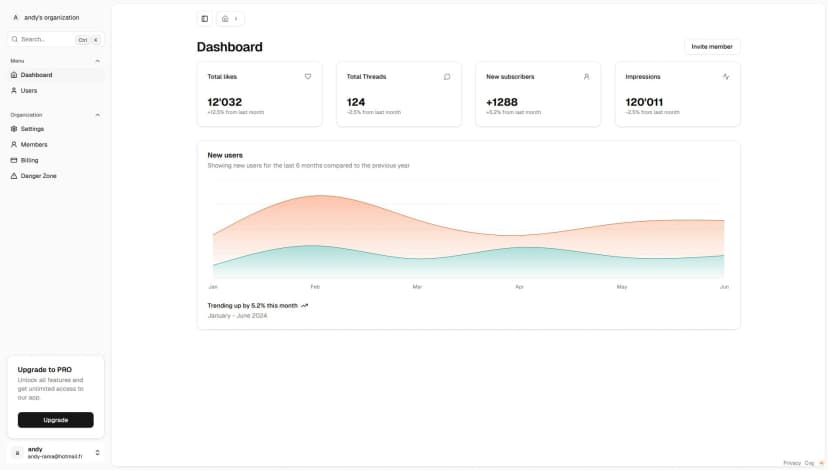Click the Members person icon in the sidebar
The image size is (828, 470).
coord(14,145)
